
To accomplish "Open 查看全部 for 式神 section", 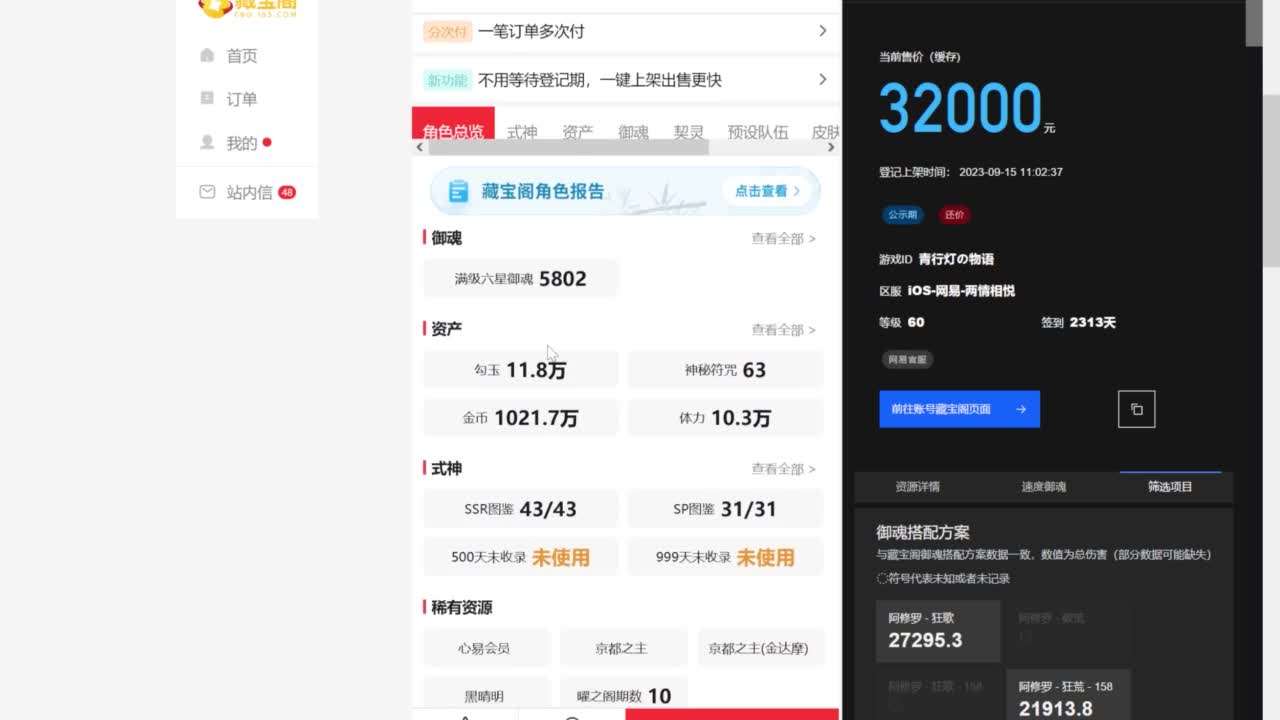I will point(783,469).
